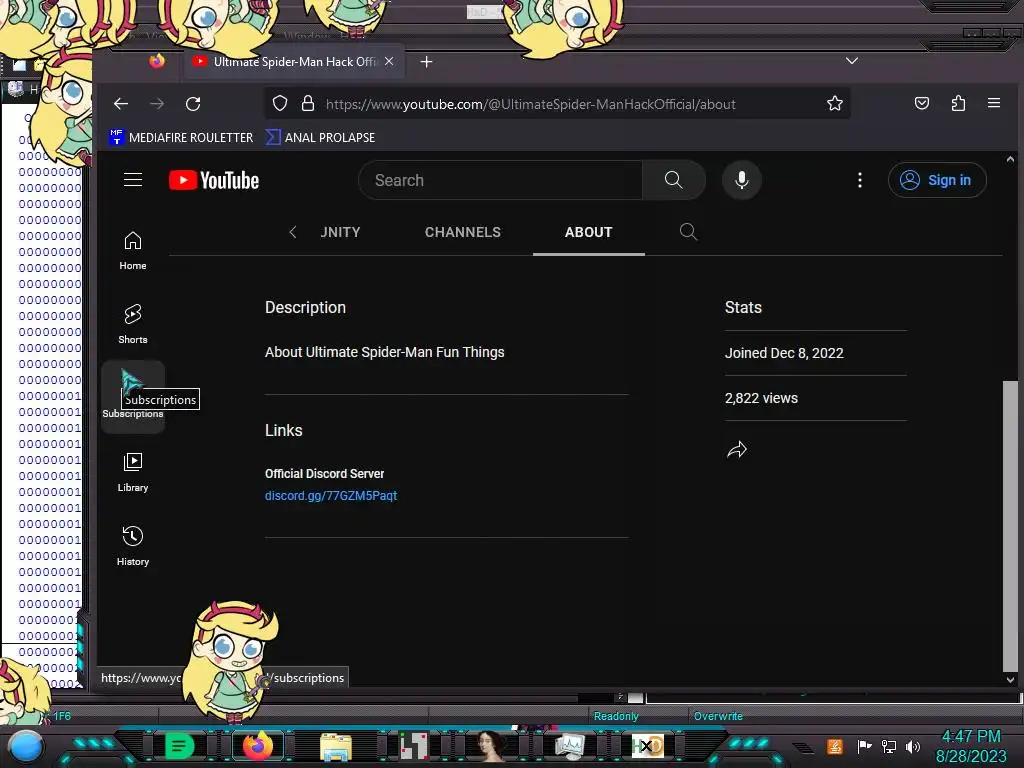Open Library in YouTube sidebar

133,472
